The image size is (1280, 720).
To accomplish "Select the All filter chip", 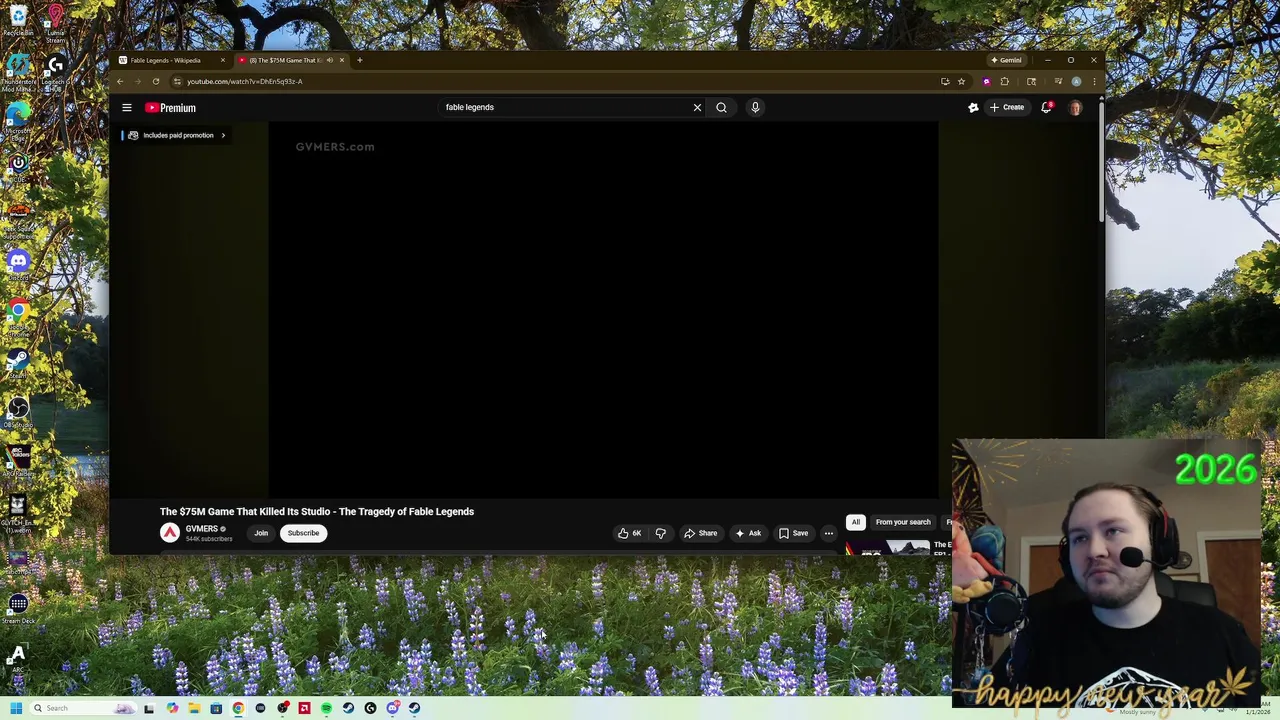I will (855, 522).
